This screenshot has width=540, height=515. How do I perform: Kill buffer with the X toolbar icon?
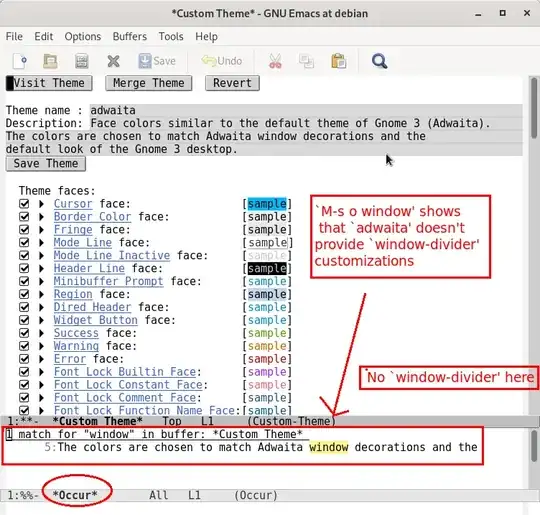113,61
